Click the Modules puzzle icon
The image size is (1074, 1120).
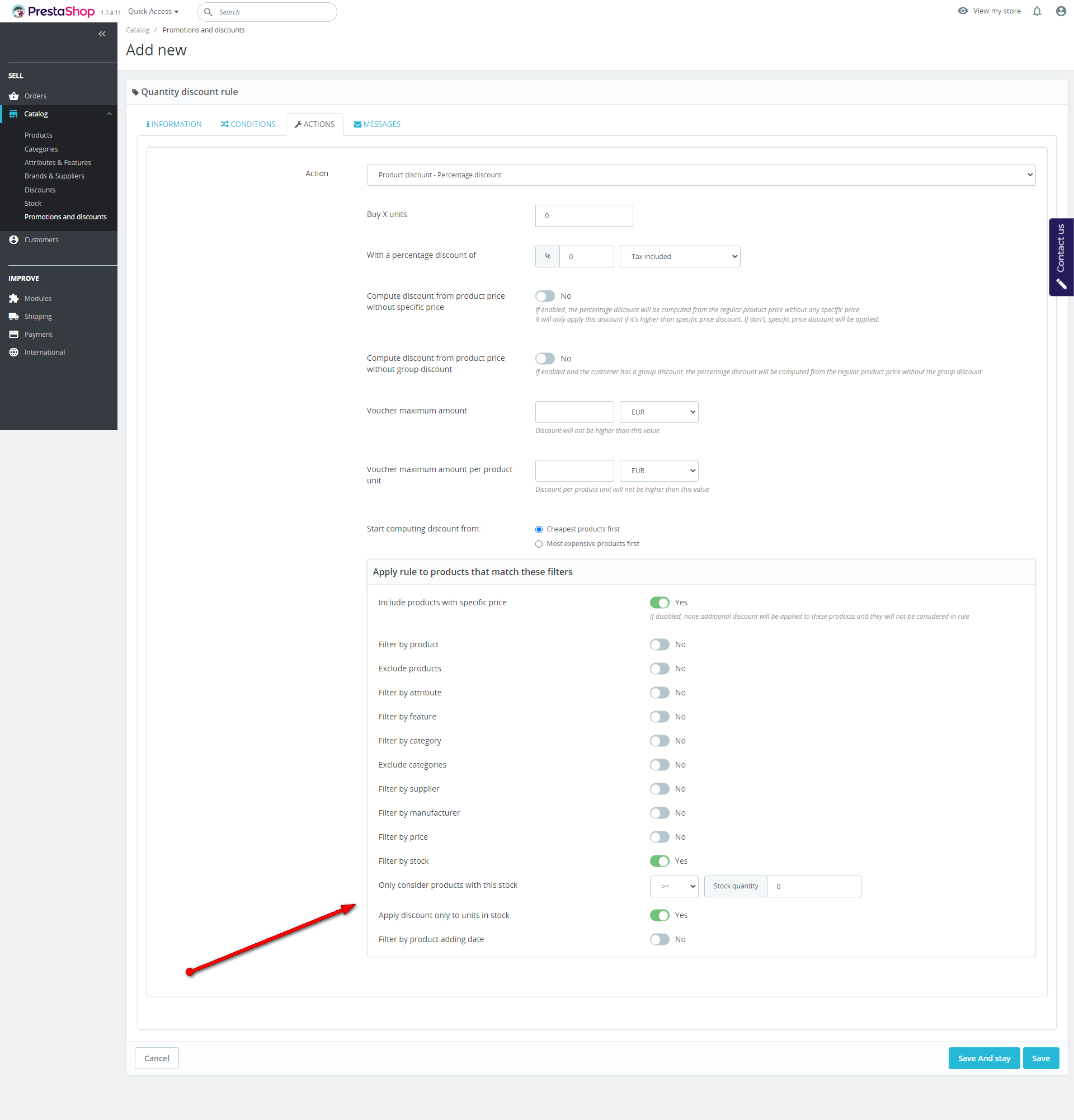14,298
